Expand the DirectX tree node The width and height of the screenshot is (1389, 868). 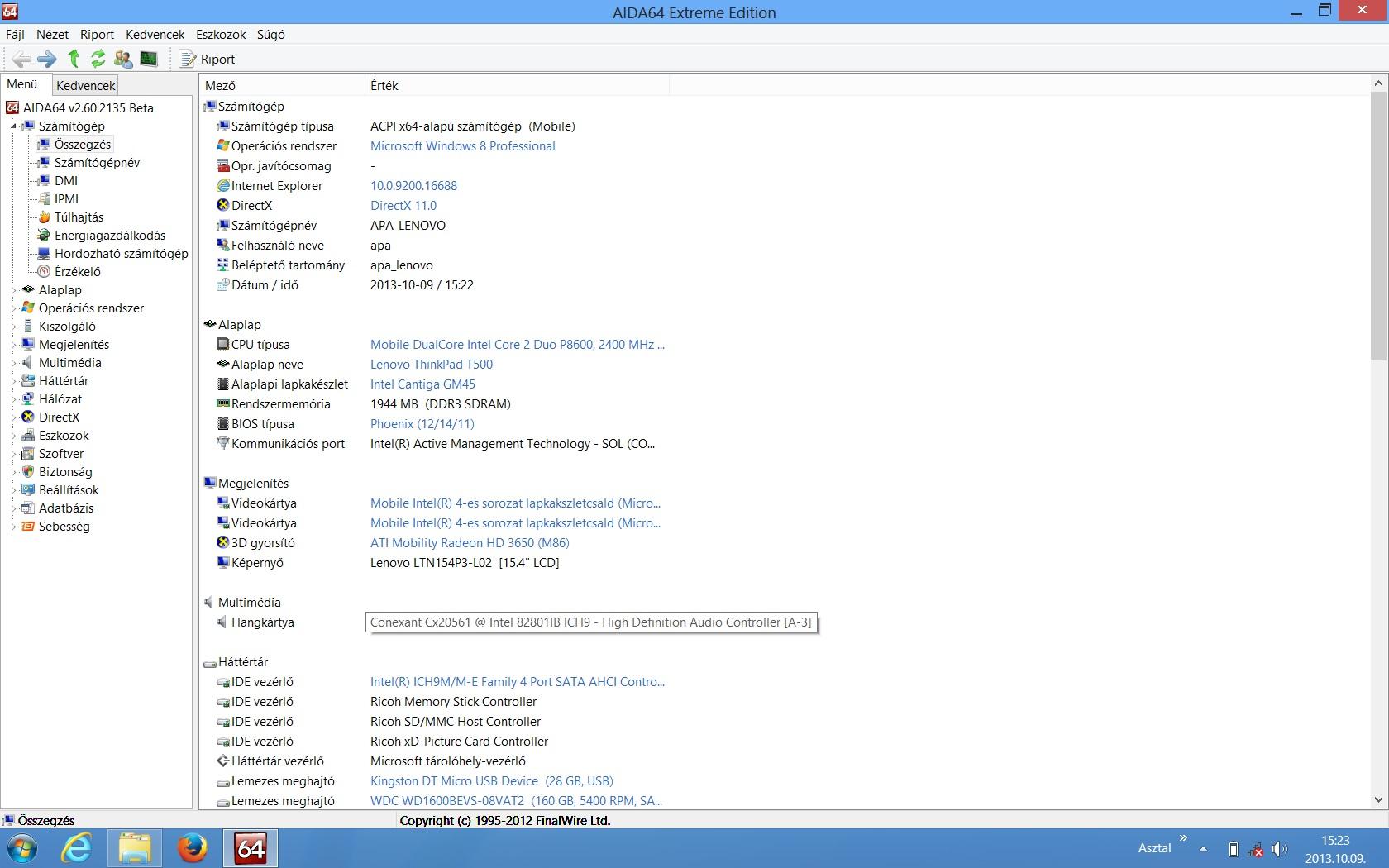tap(13, 417)
